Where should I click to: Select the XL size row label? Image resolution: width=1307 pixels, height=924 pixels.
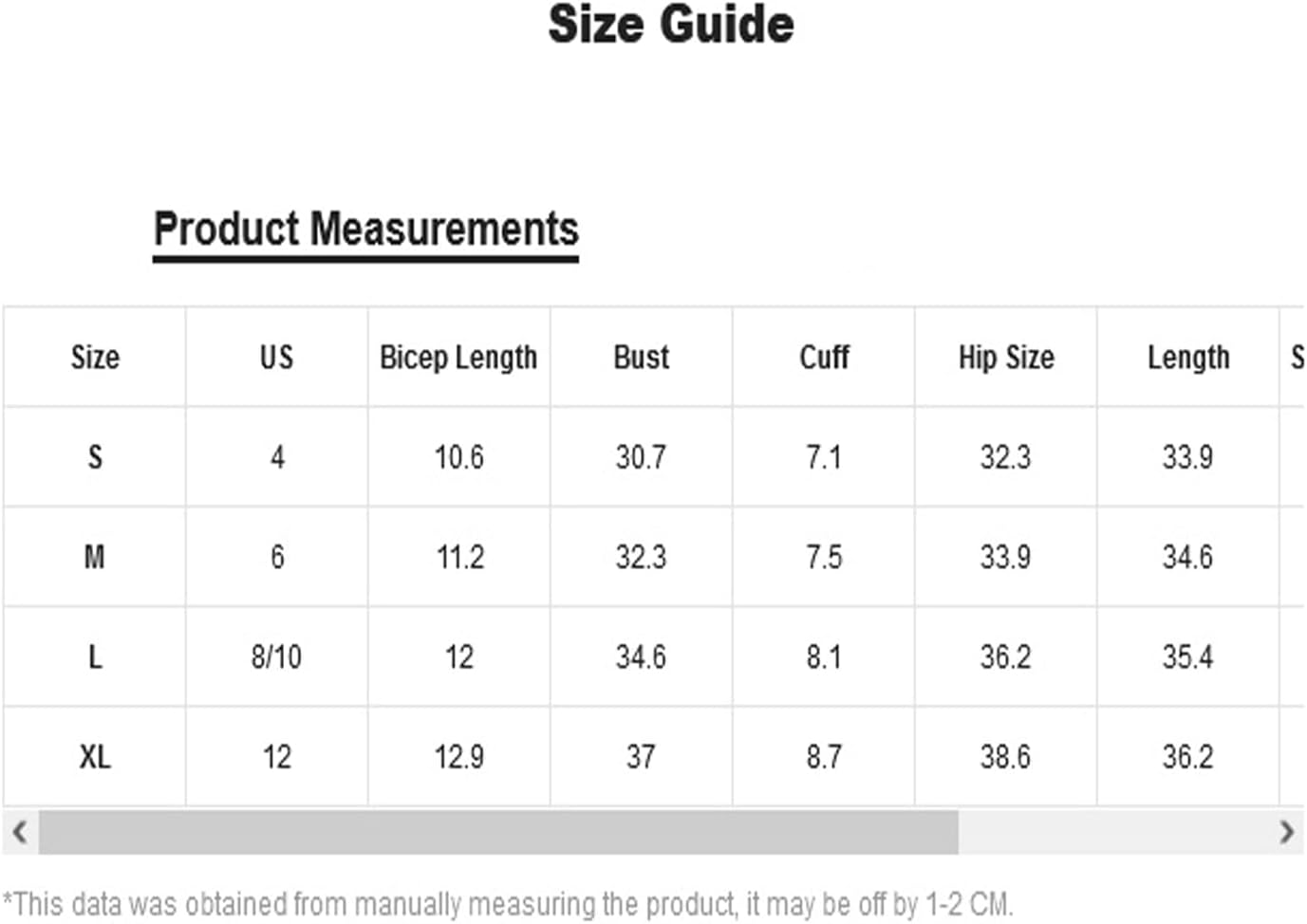pos(95,757)
